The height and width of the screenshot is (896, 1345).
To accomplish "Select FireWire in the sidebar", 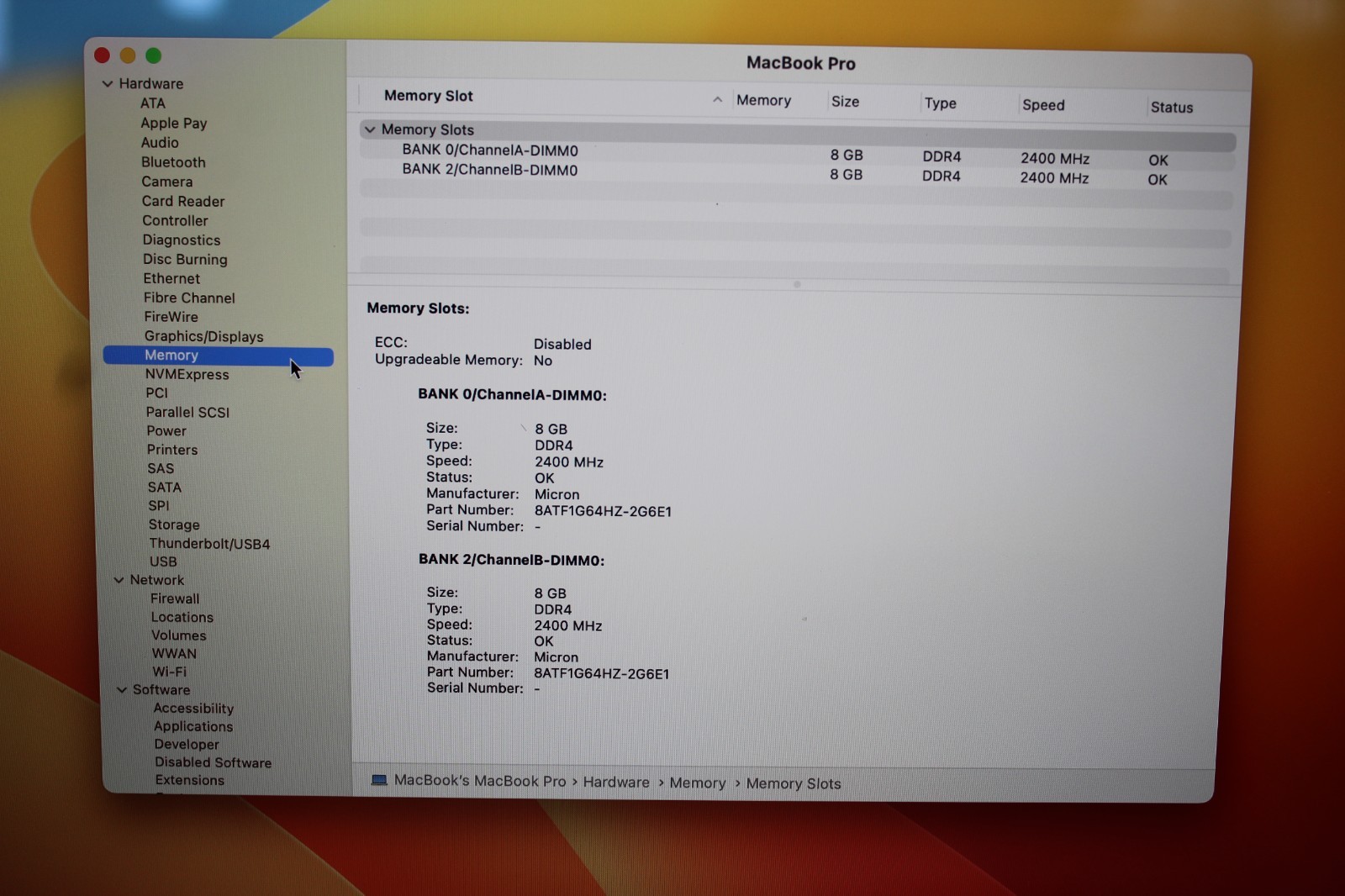I will 171,317.
